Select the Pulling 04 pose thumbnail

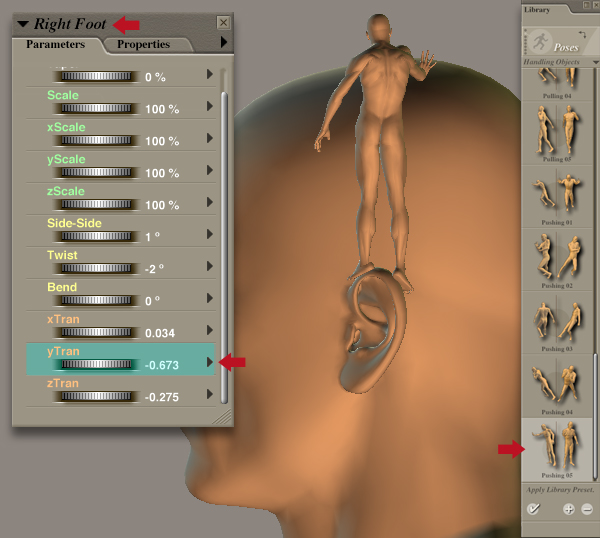coord(557,84)
